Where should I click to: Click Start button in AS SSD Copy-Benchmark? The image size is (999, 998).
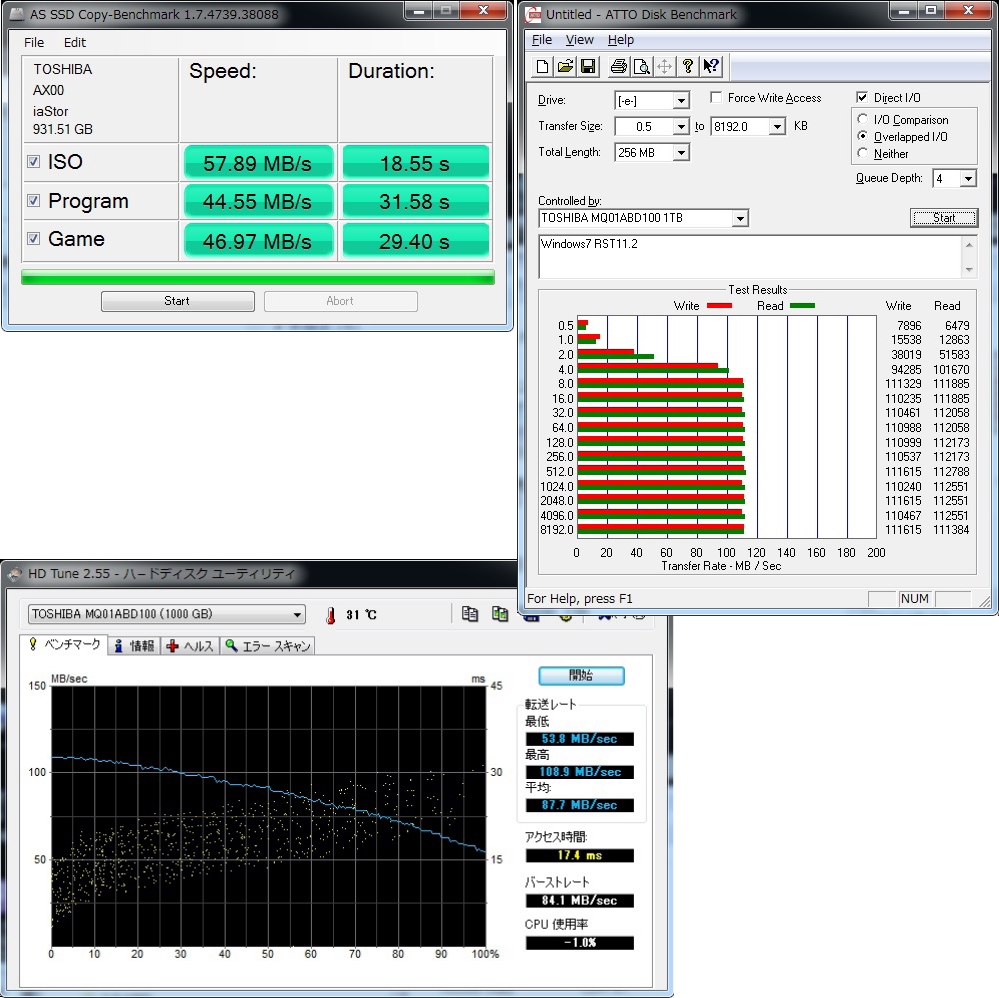(177, 301)
